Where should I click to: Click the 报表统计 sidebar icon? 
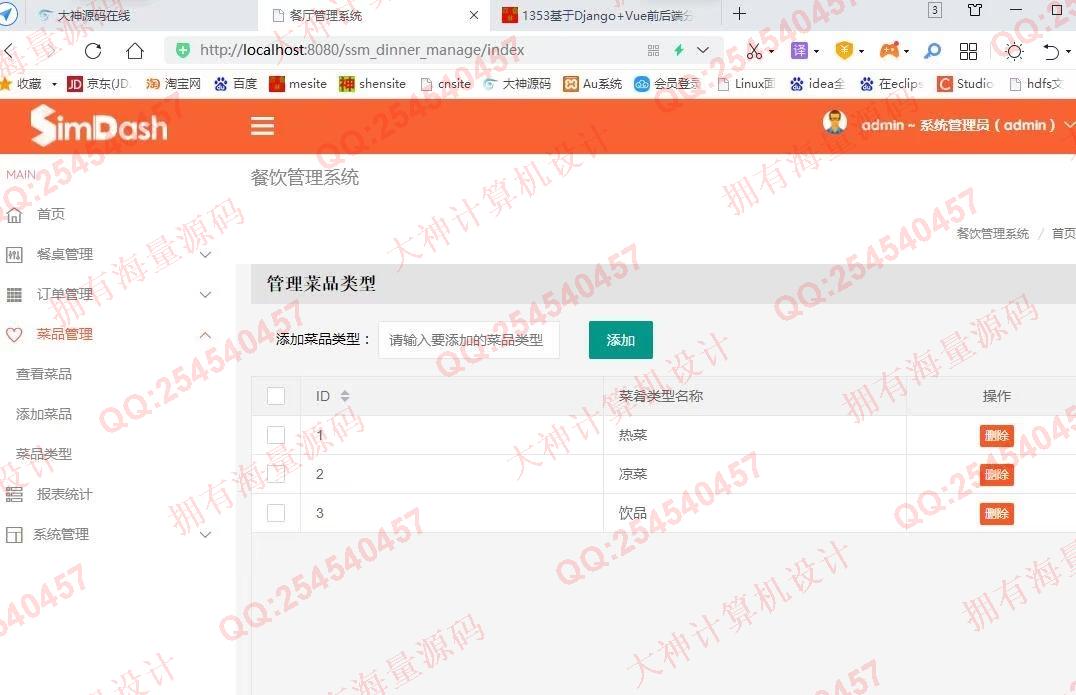coord(14,495)
